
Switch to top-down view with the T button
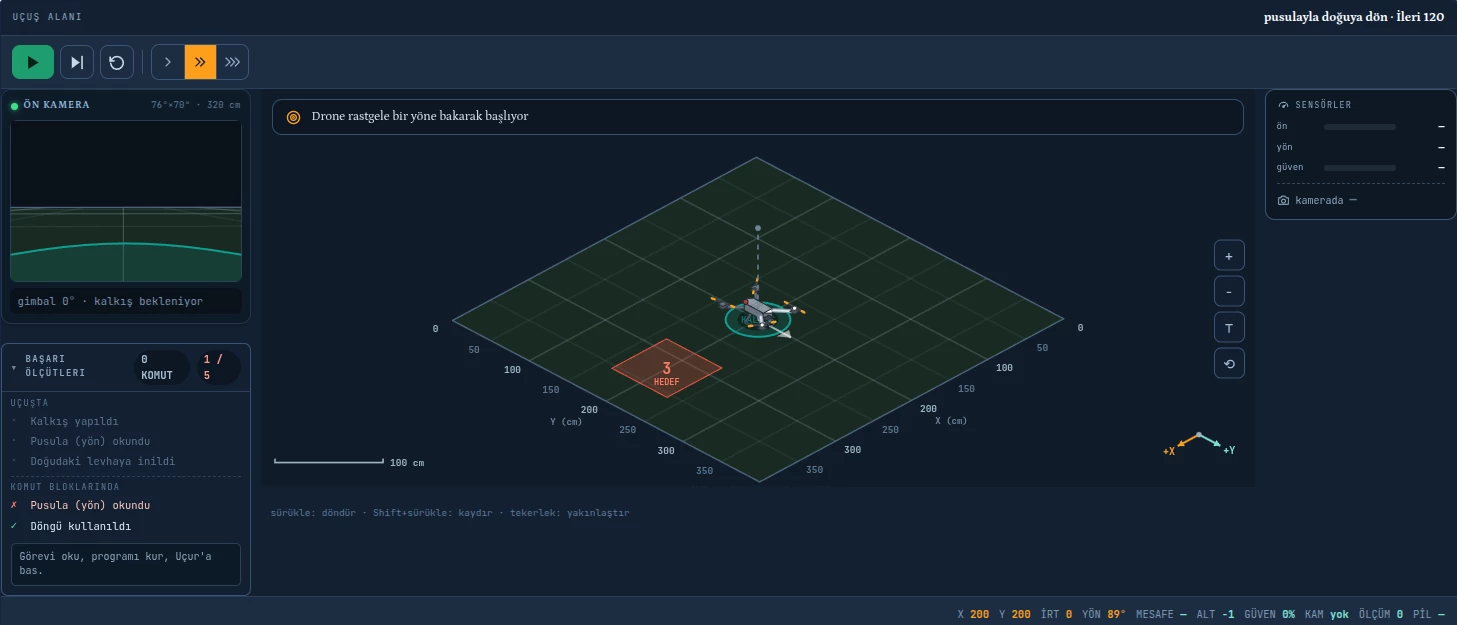tap(1229, 327)
